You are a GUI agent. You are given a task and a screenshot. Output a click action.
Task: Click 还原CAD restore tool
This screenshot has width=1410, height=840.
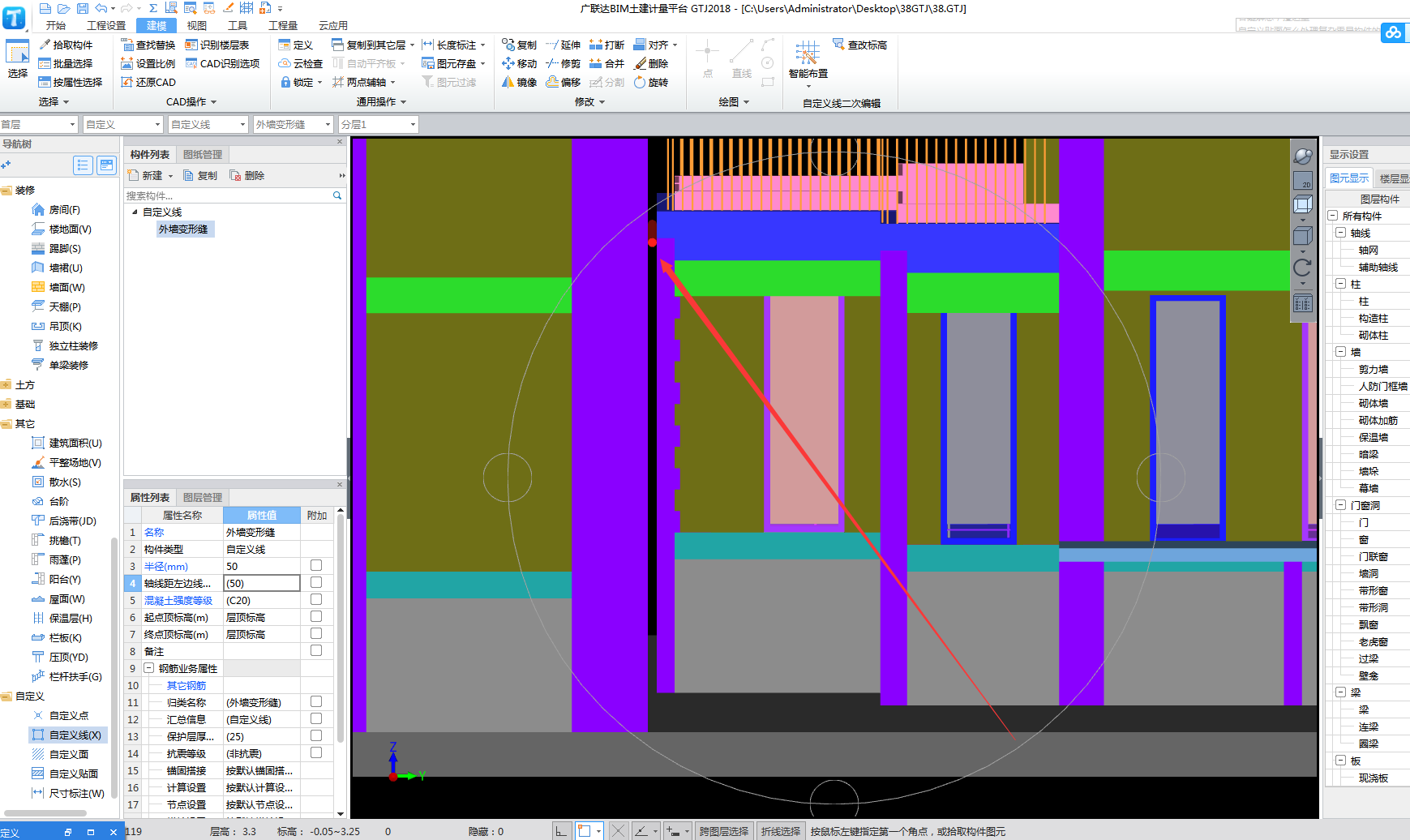pos(148,82)
